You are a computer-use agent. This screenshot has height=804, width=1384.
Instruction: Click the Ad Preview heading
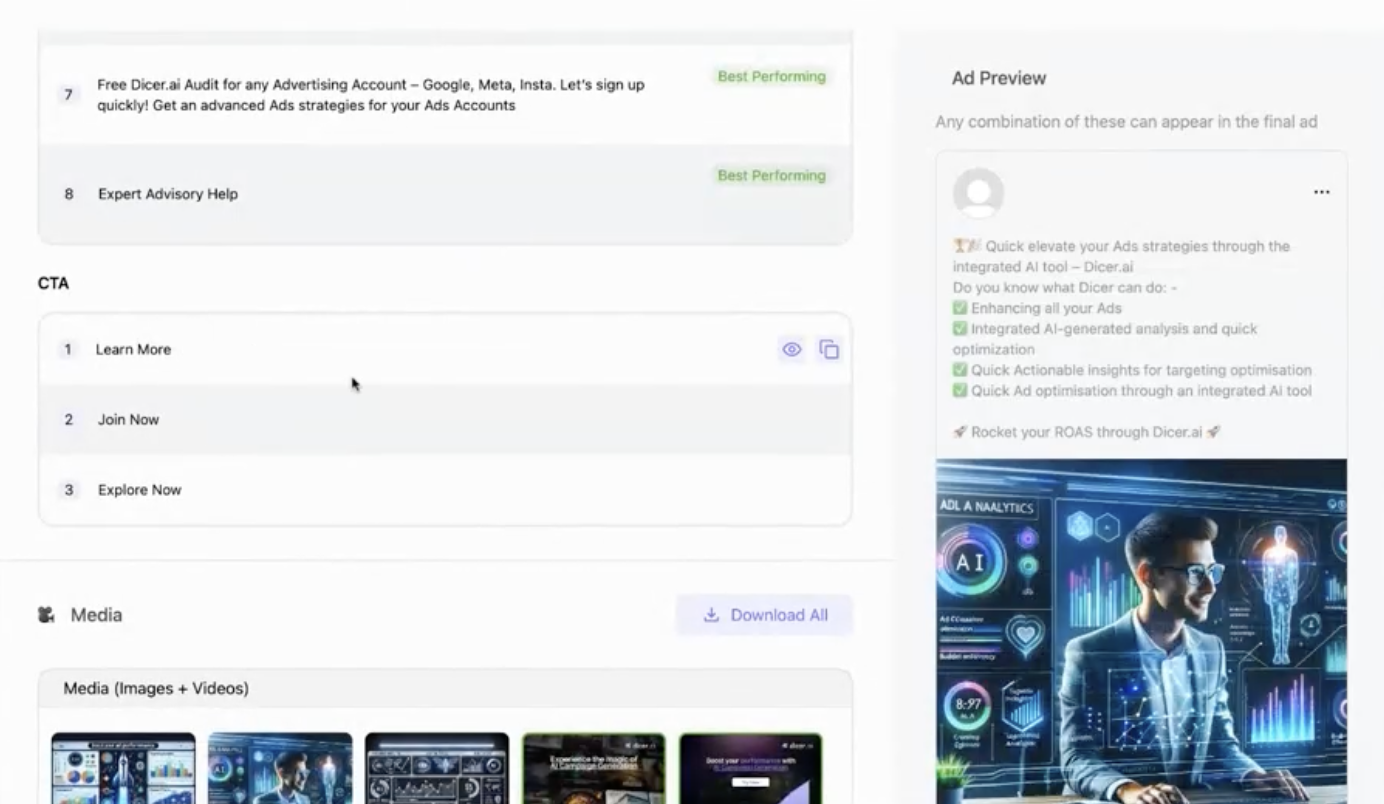point(999,78)
